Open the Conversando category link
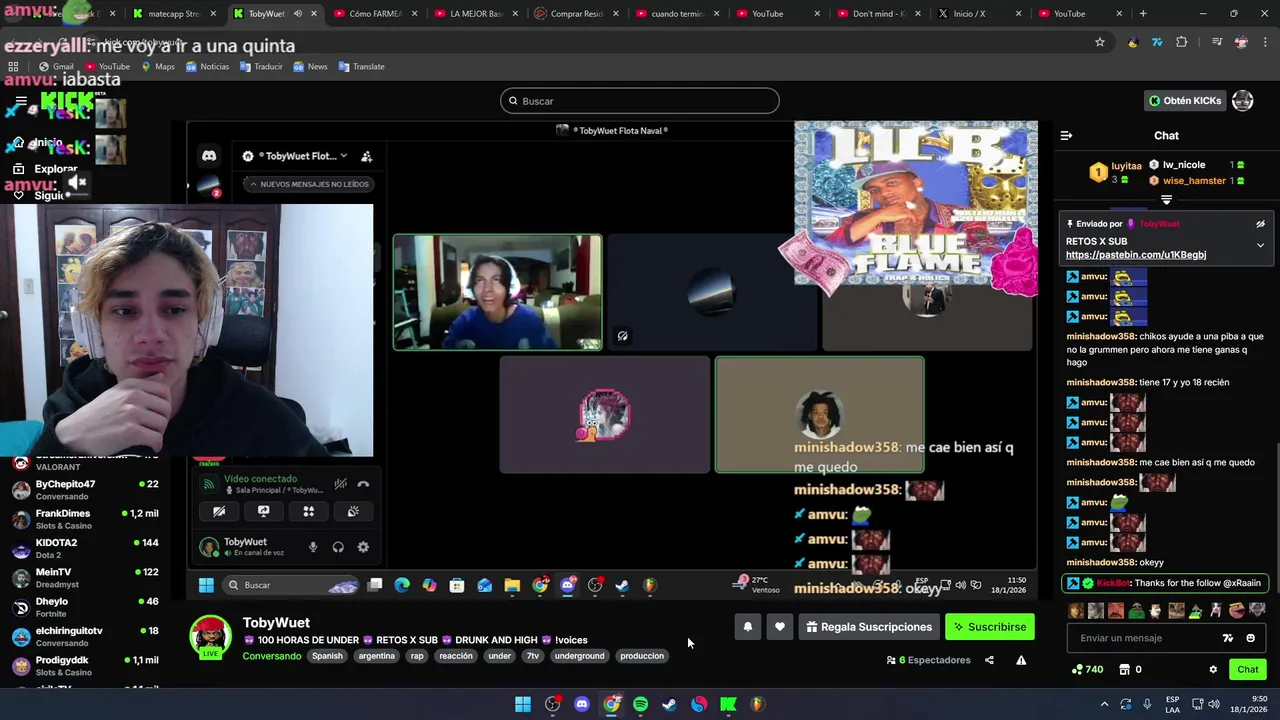 [272, 656]
